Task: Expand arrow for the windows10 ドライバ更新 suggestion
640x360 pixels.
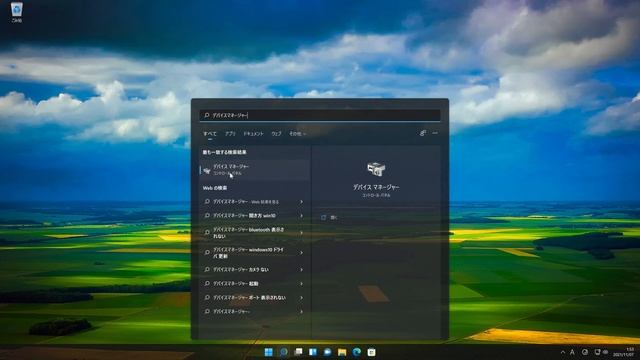Action: (301, 253)
